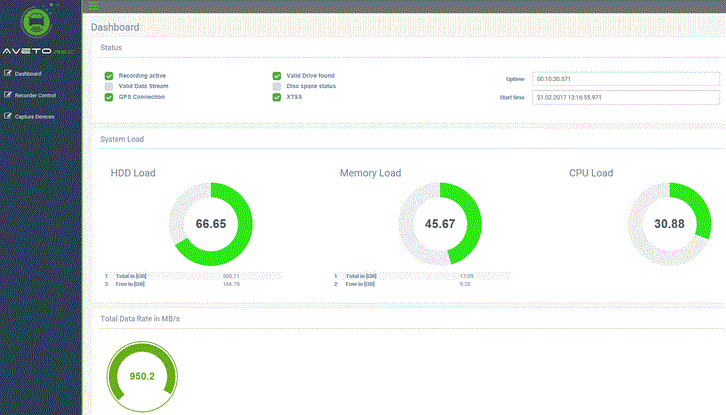Screen dimensions: 726x415
Task: Click the Dashboard sidebar edit icon
Action: click(x=8, y=73)
